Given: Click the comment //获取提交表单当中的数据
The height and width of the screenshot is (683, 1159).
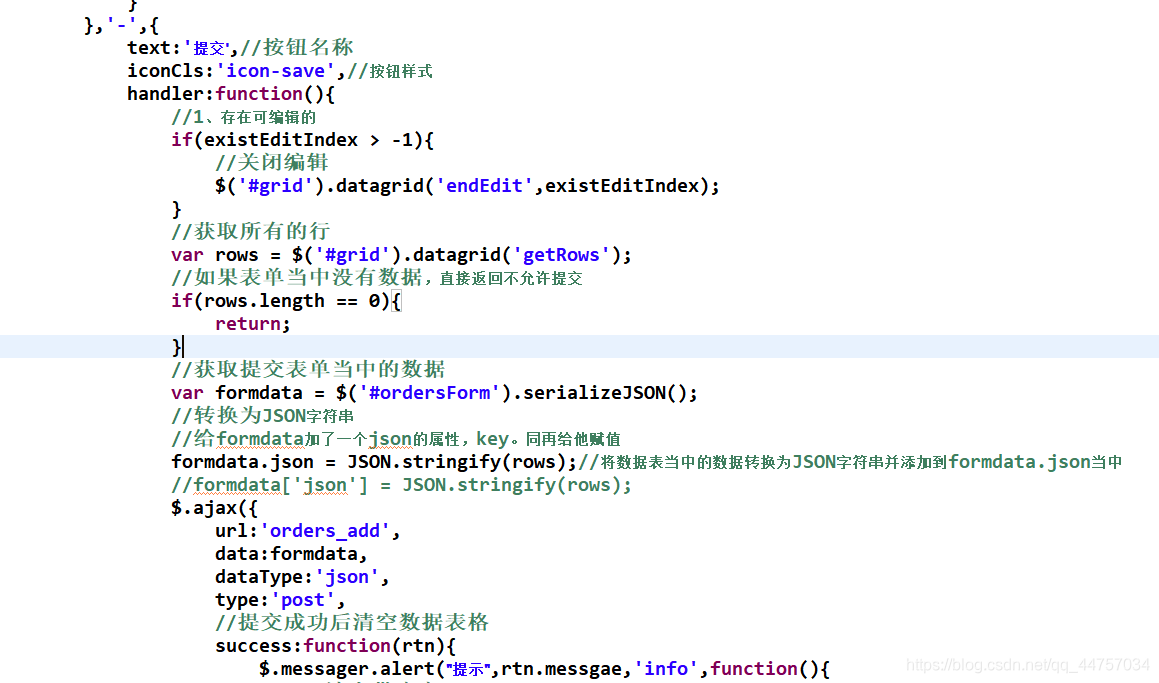Looking at the screenshot, I should [x=308, y=370].
